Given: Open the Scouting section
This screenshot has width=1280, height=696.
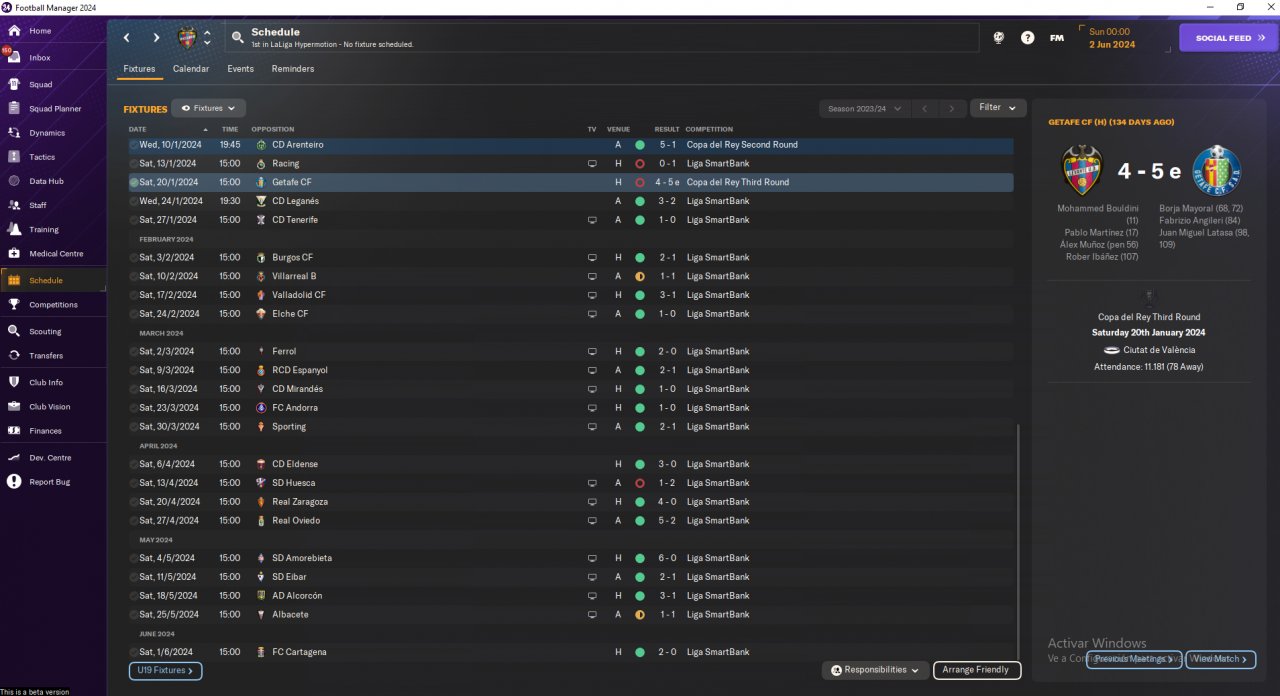Looking at the screenshot, I should tap(45, 332).
